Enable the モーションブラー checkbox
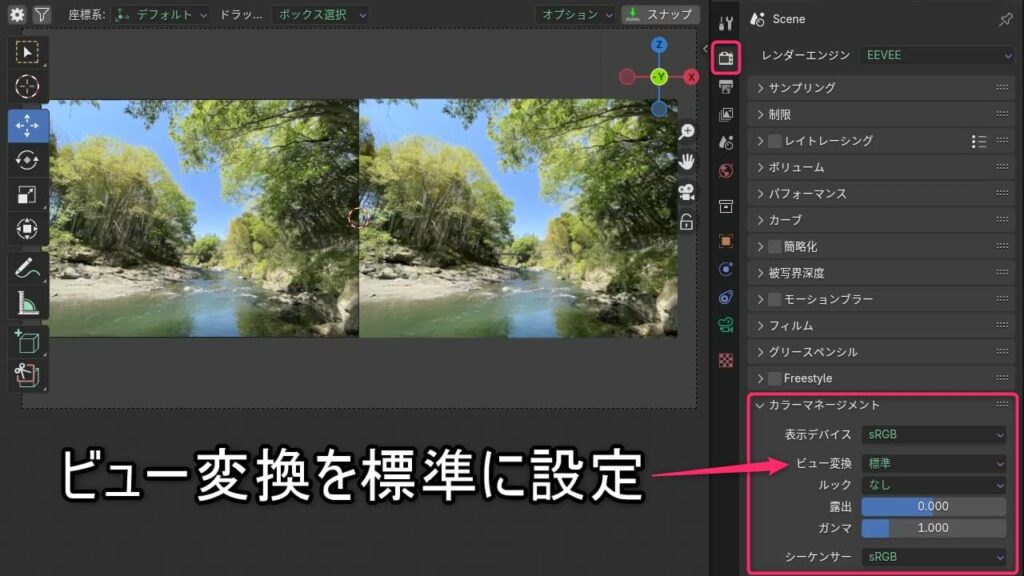This screenshot has width=1024, height=576. point(775,299)
